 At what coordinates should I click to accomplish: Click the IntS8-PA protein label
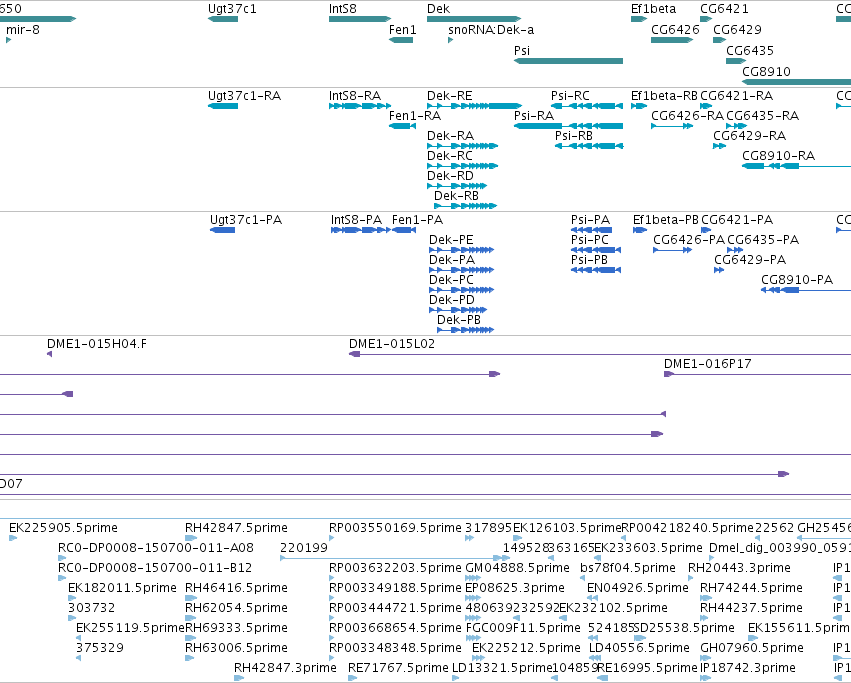(x=357, y=220)
